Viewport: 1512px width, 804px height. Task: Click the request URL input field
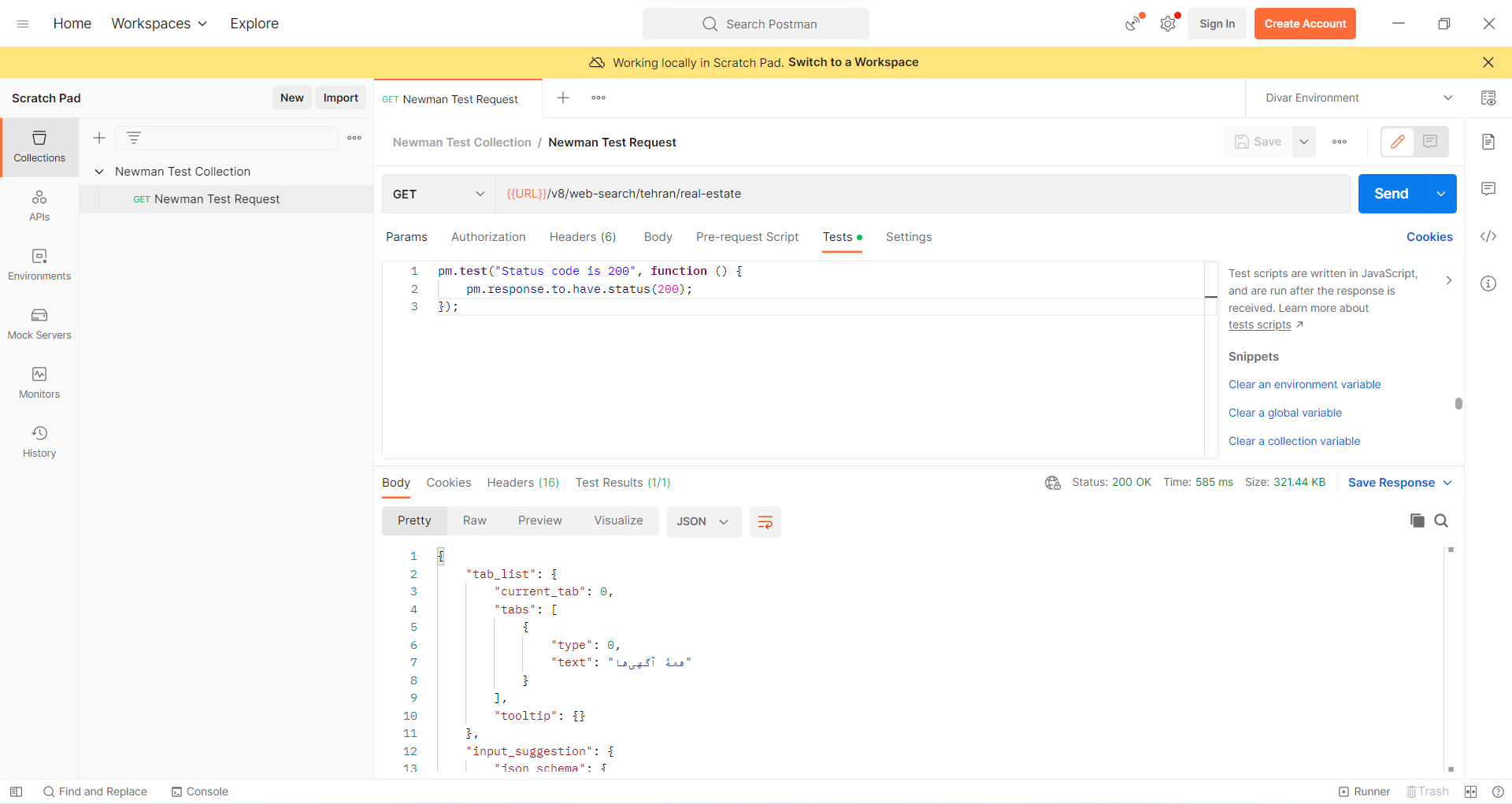922,194
